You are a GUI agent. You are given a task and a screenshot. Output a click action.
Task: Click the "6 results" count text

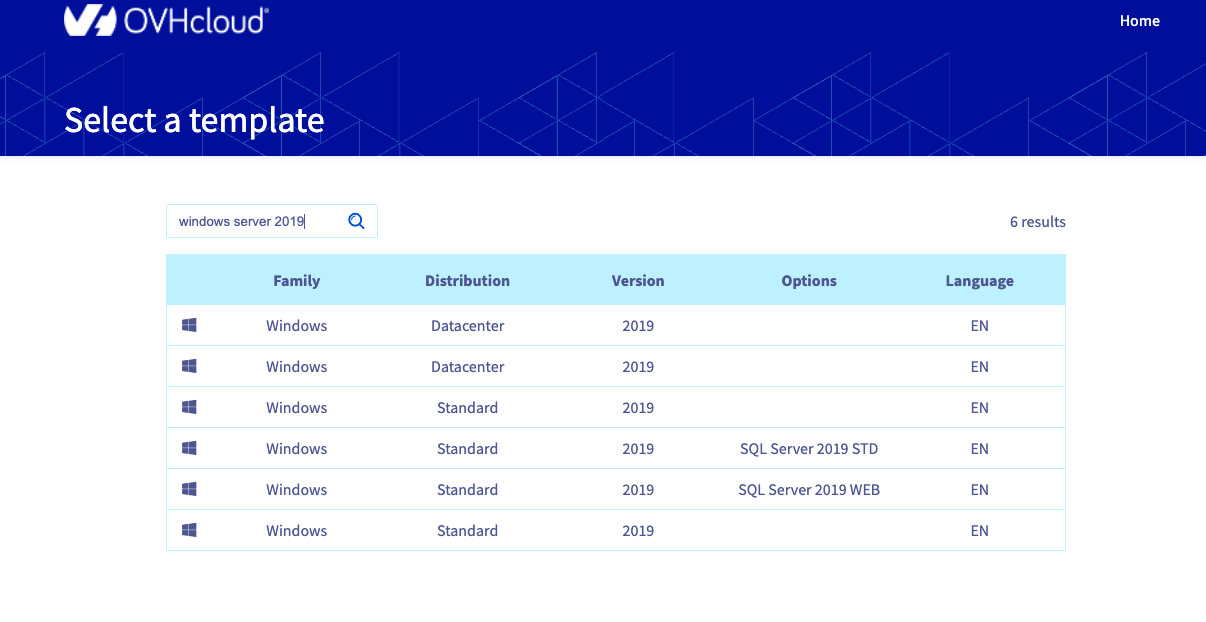[1038, 222]
